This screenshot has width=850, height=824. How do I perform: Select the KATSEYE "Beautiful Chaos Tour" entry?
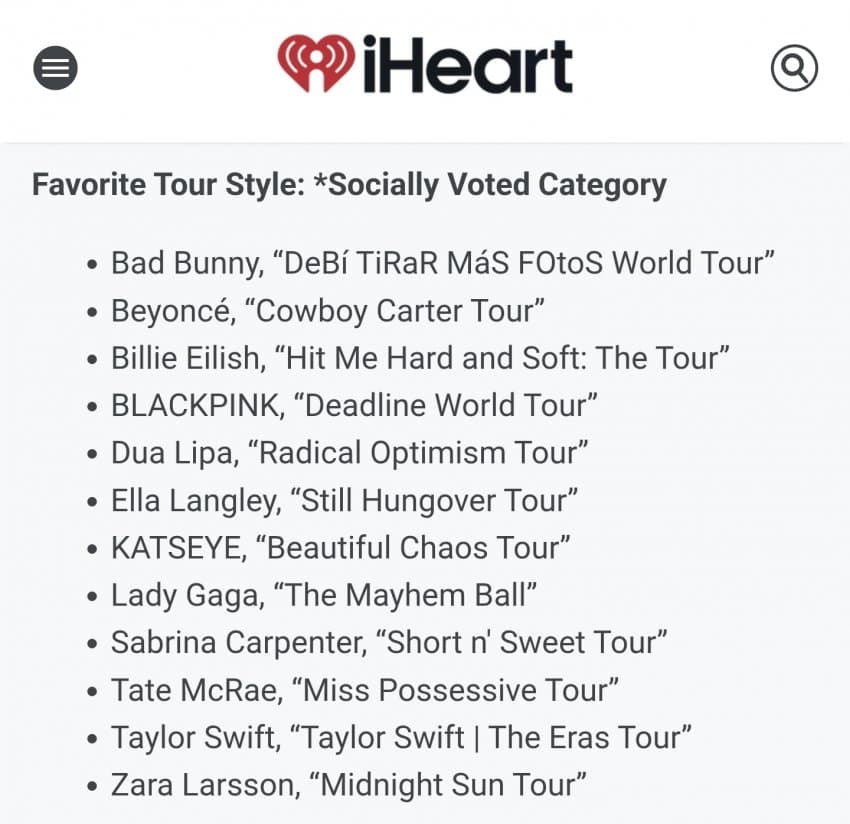[341, 548]
